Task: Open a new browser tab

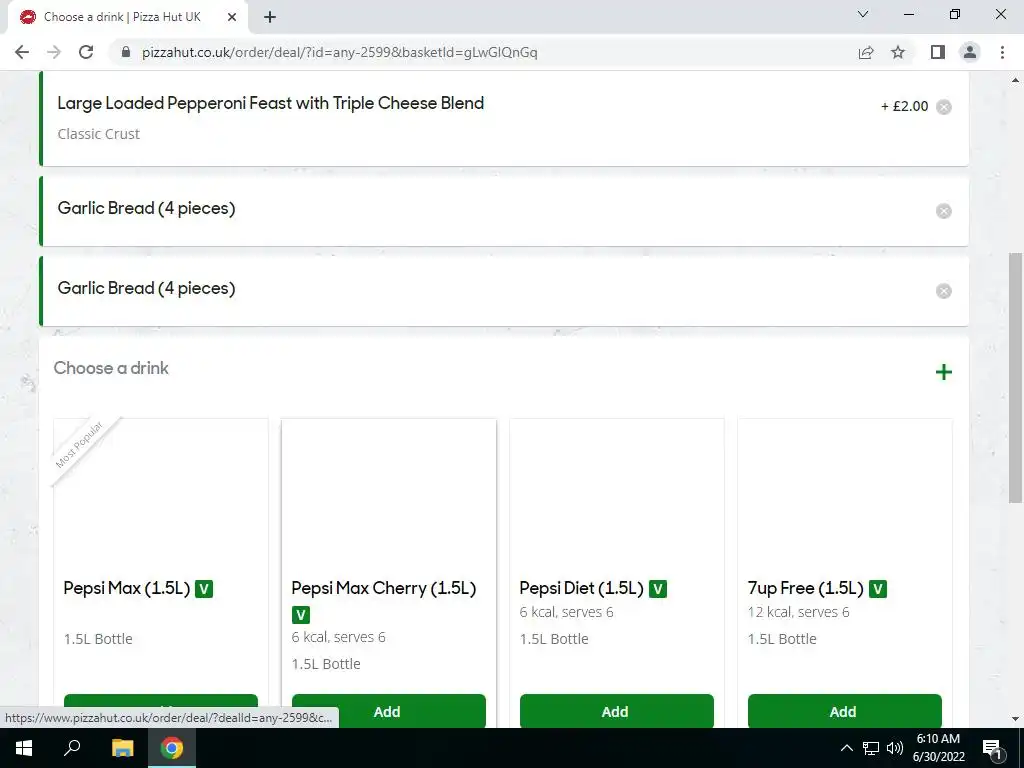Action: click(270, 17)
